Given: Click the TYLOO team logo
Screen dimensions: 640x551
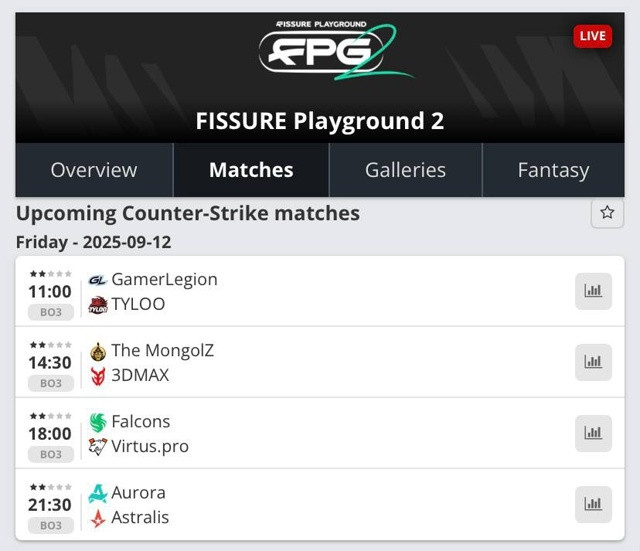Looking at the screenshot, I should point(98,304).
